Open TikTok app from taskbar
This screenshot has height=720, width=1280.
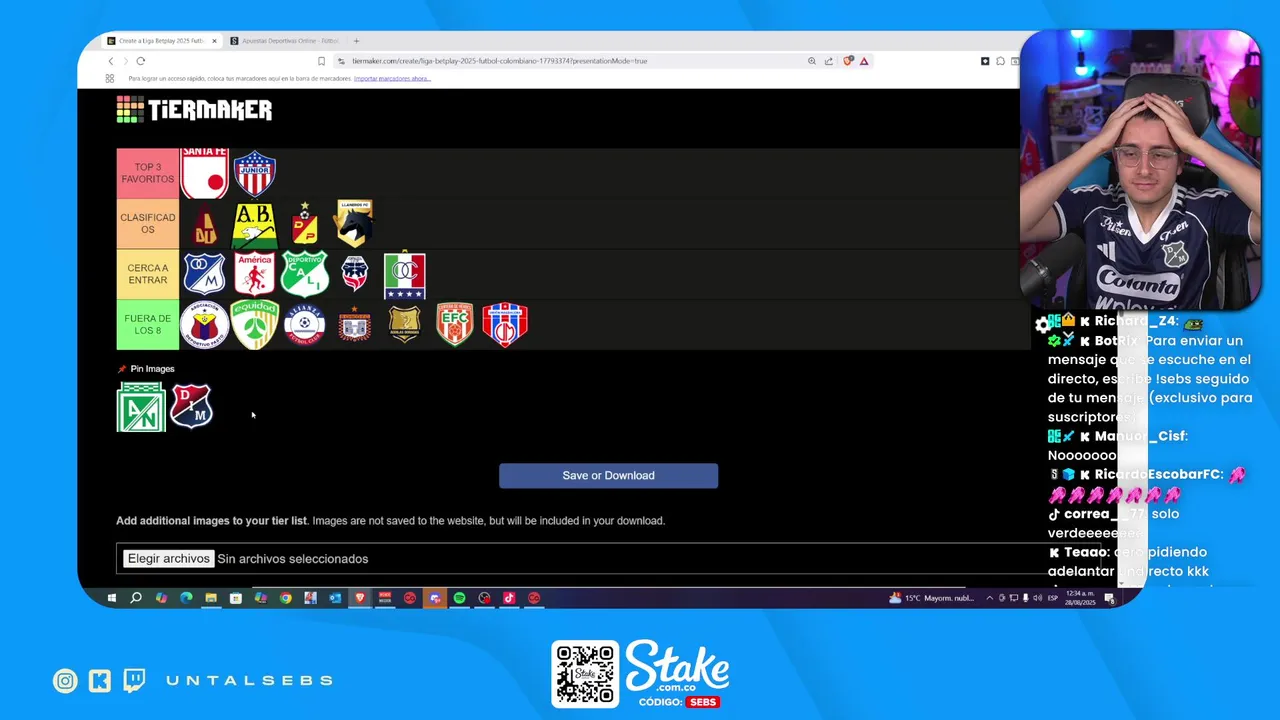click(x=509, y=598)
